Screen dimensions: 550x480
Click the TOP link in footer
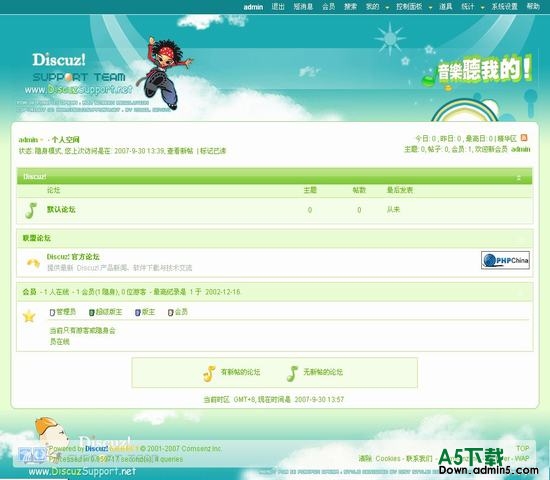[523, 448]
